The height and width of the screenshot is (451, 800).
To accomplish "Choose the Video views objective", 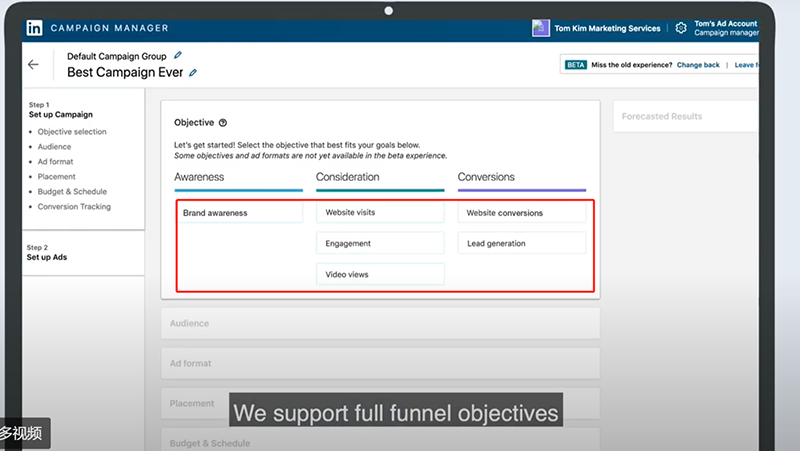I will [380, 274].
